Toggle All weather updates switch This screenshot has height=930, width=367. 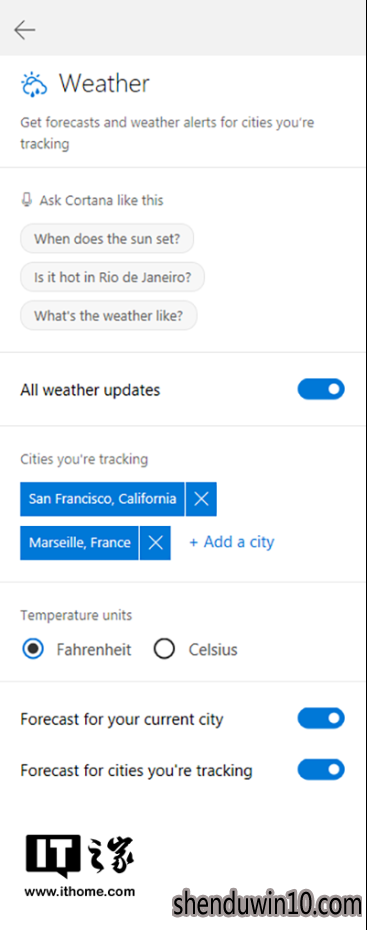point(321,389)
